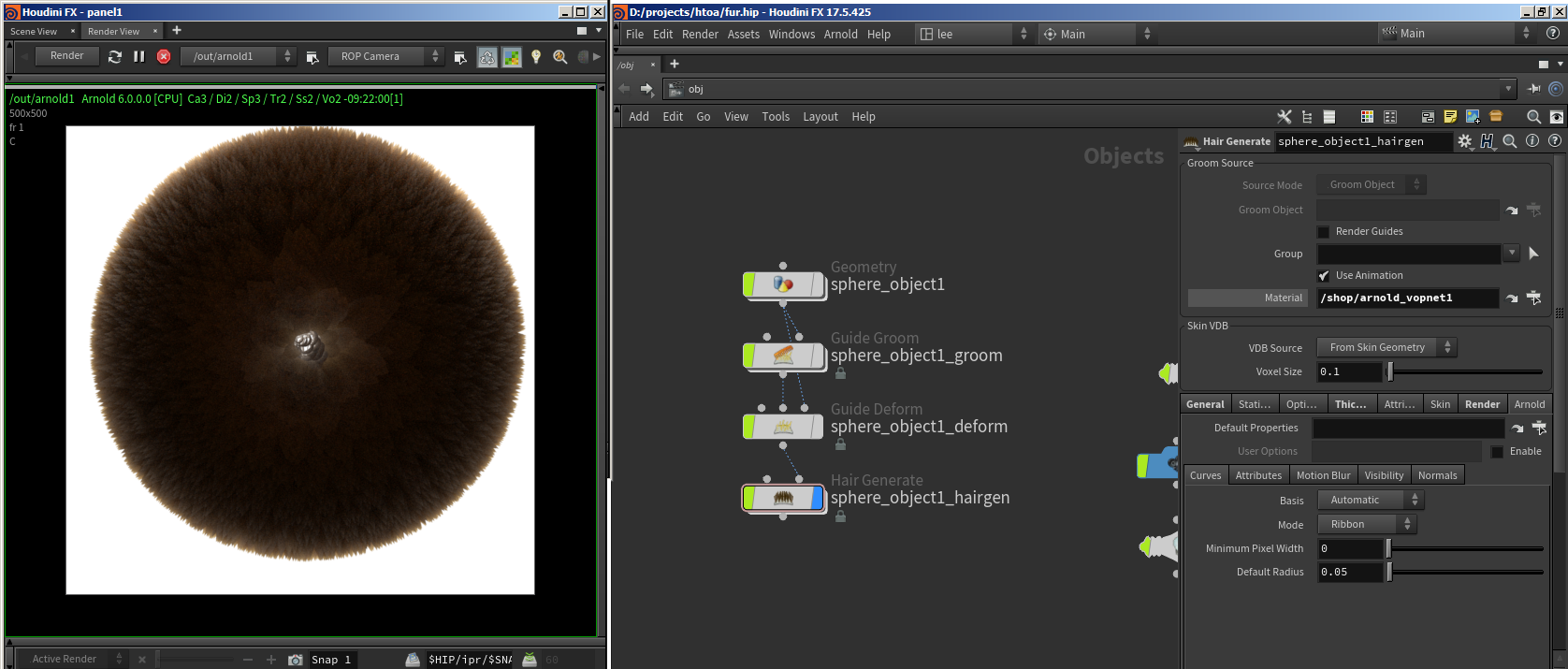Switch to the Skin parameter tab
1568x669 pixels.
1440,404
